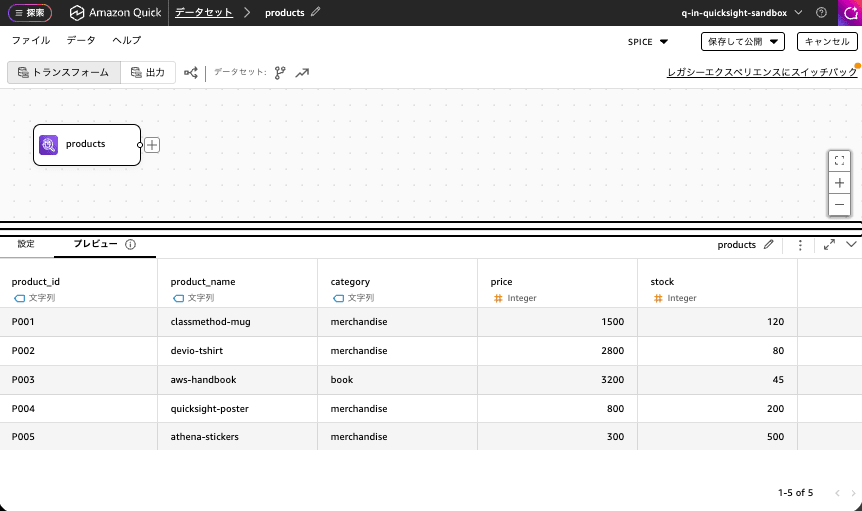Open q-in-quicksight-sandbox account dropdown

click(742, 13)
